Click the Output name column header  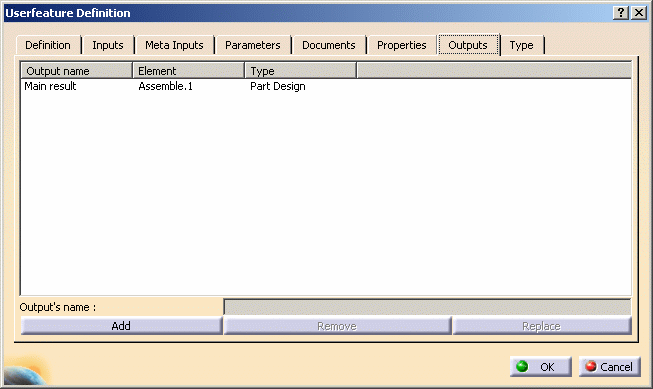click(77, 71)
